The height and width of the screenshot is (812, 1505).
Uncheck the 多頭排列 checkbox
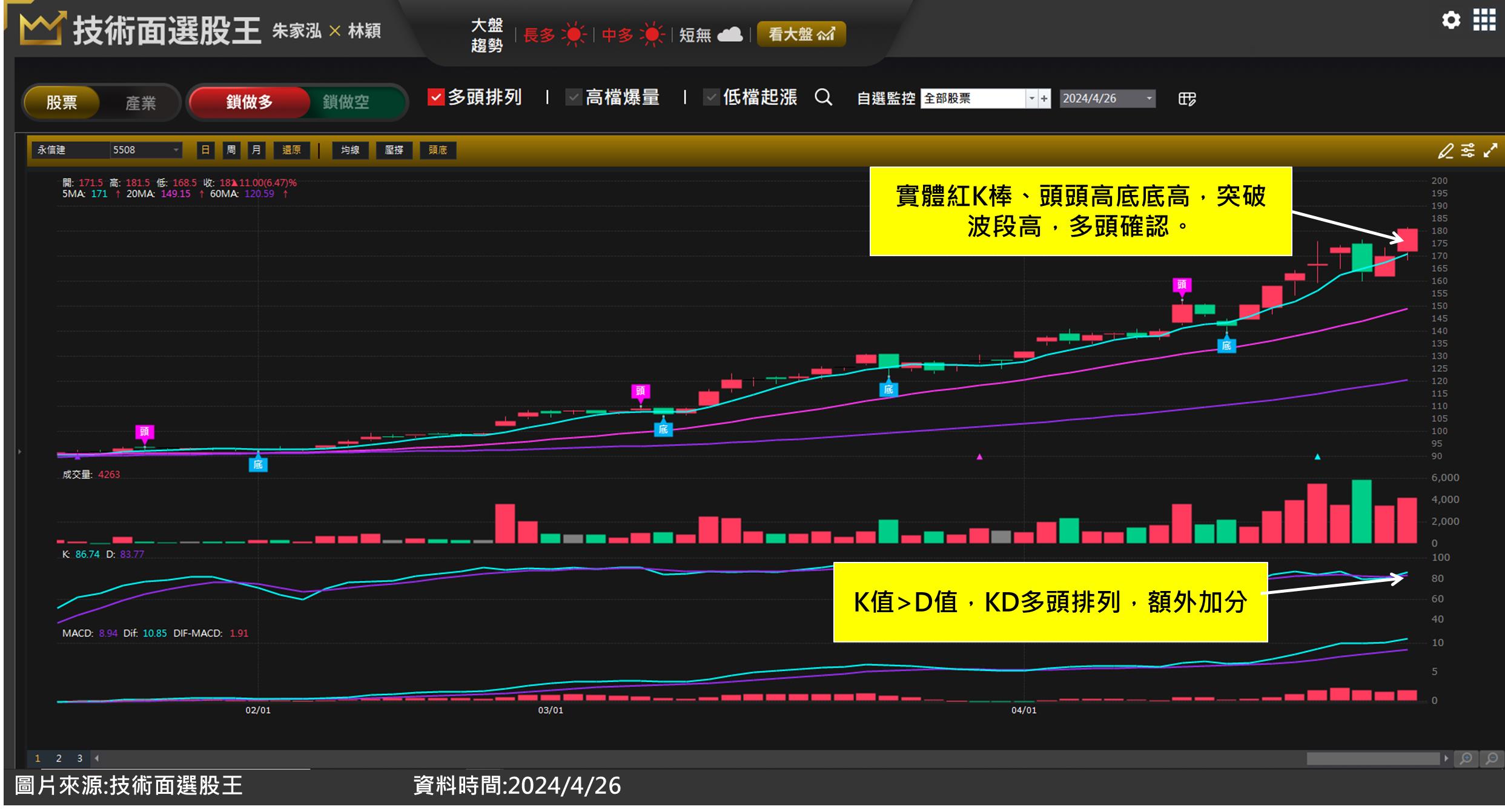(435, 97)
